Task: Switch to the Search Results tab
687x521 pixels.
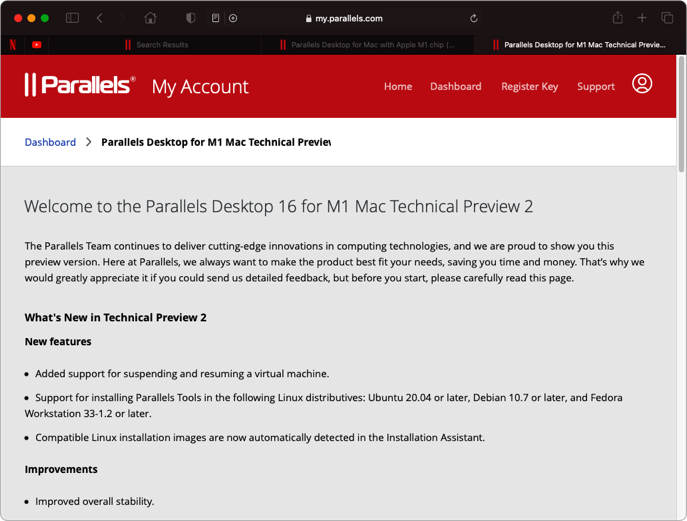Action: point(155,45)
